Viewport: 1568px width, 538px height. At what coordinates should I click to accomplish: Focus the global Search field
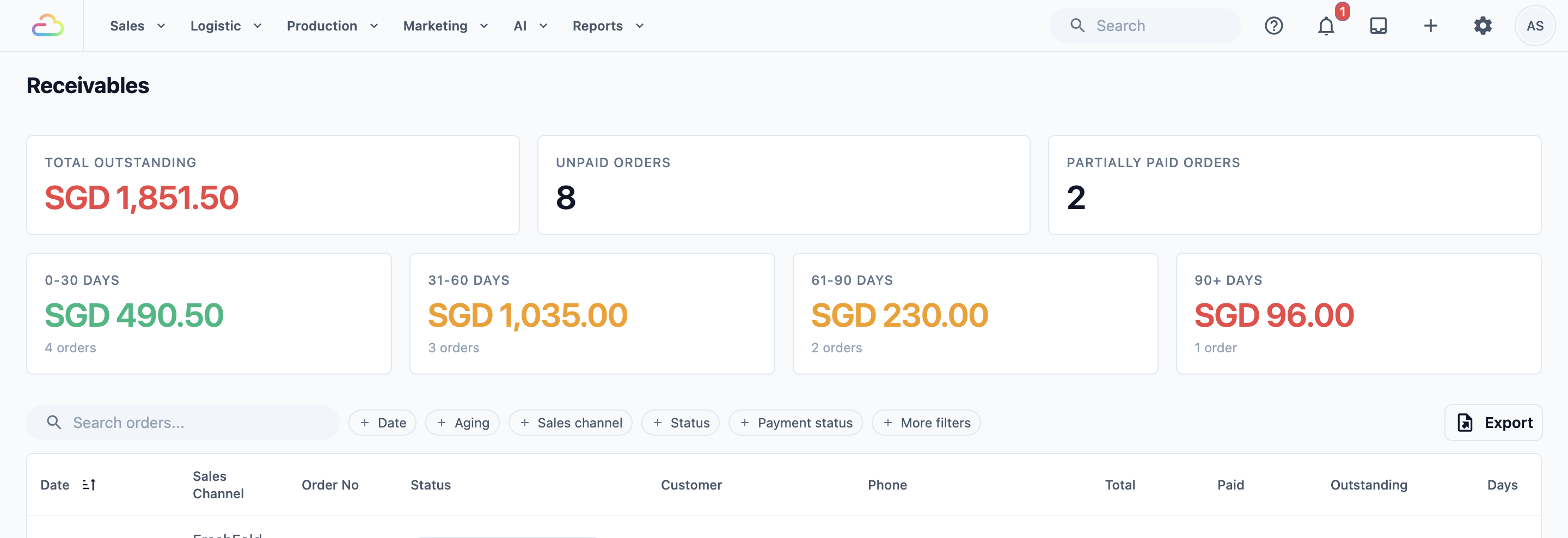(1145, 26)
